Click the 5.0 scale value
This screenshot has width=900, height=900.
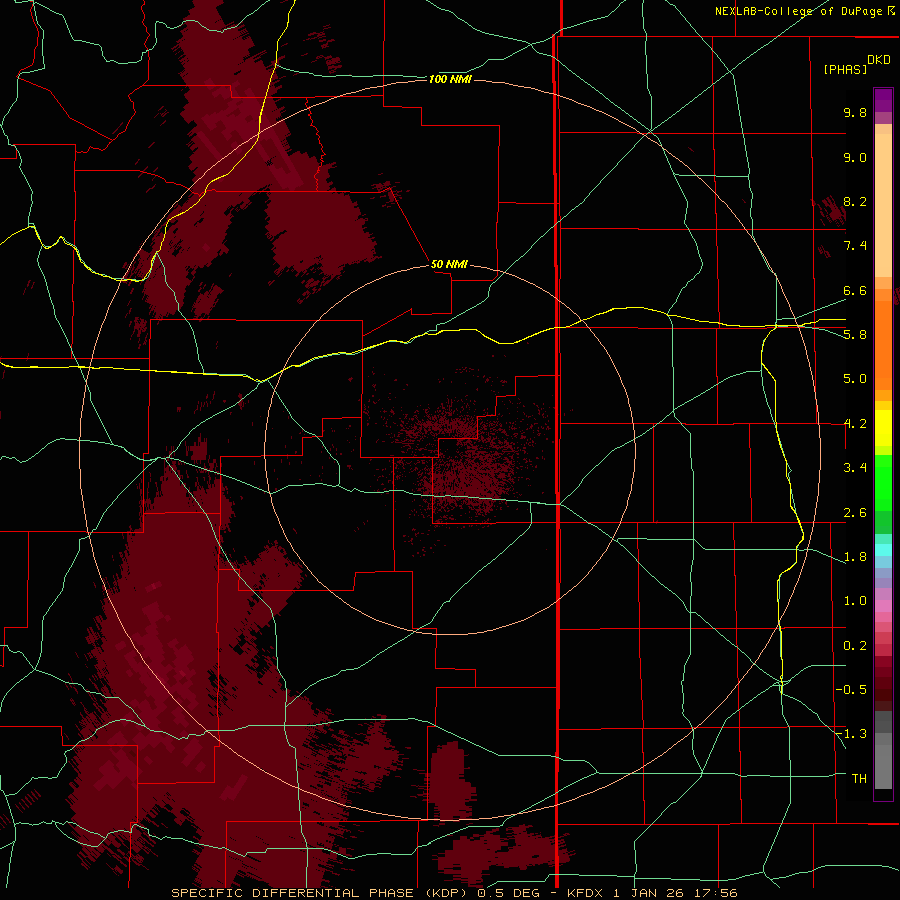coord(855,379)
